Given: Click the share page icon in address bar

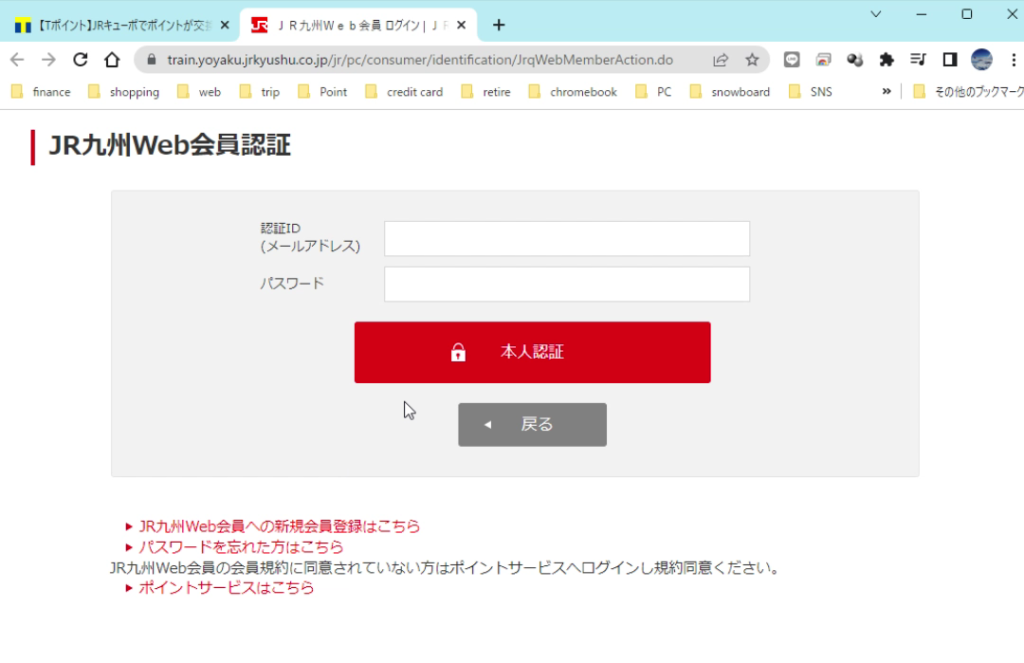Looking at the screenshot, I should [720, 60].
